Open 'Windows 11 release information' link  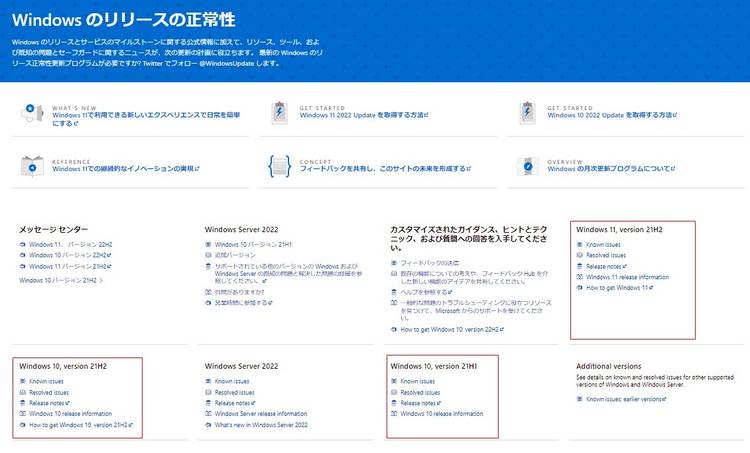(627, 277)
